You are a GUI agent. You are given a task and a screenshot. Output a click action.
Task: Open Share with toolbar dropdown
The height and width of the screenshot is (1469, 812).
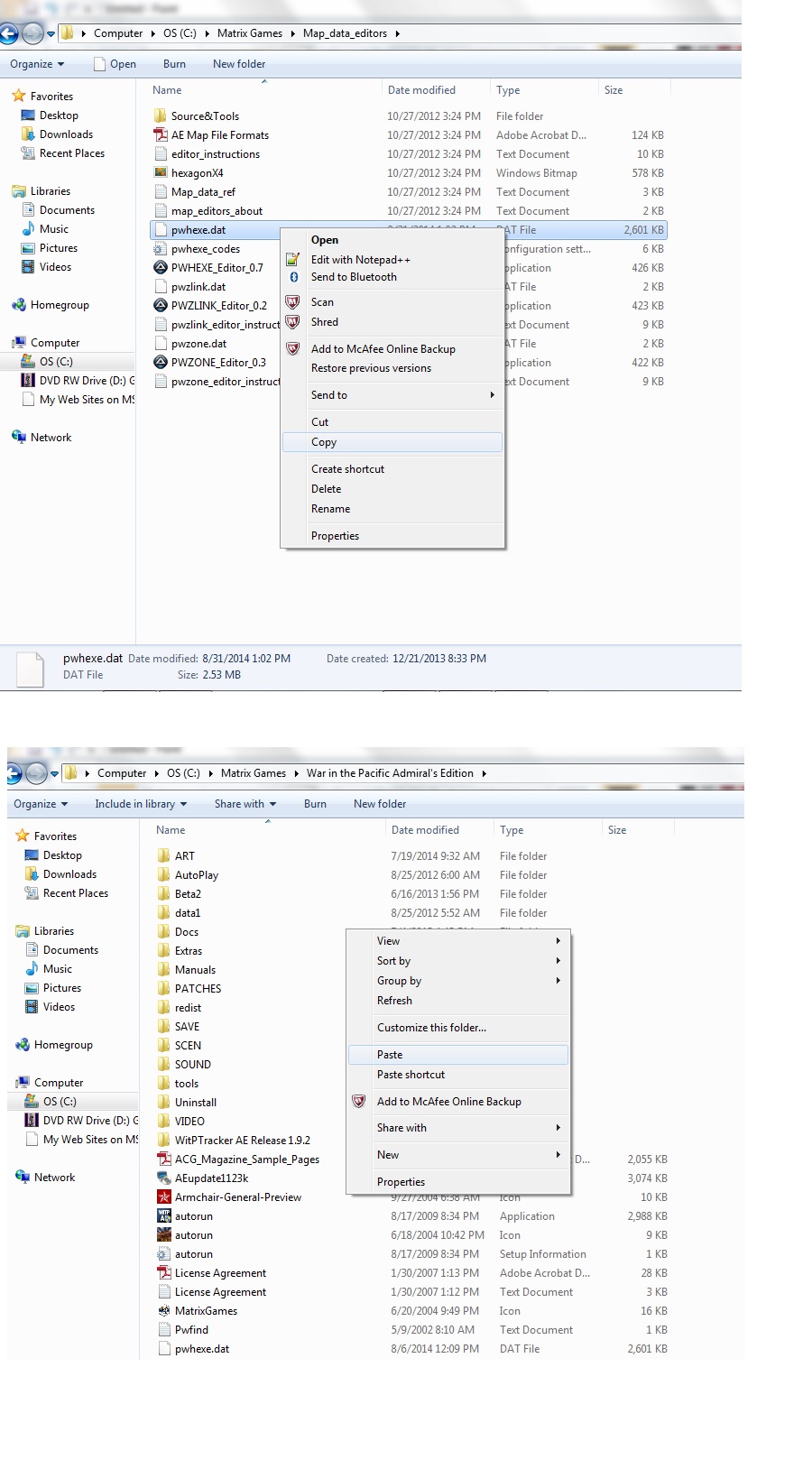click(245, 804)
